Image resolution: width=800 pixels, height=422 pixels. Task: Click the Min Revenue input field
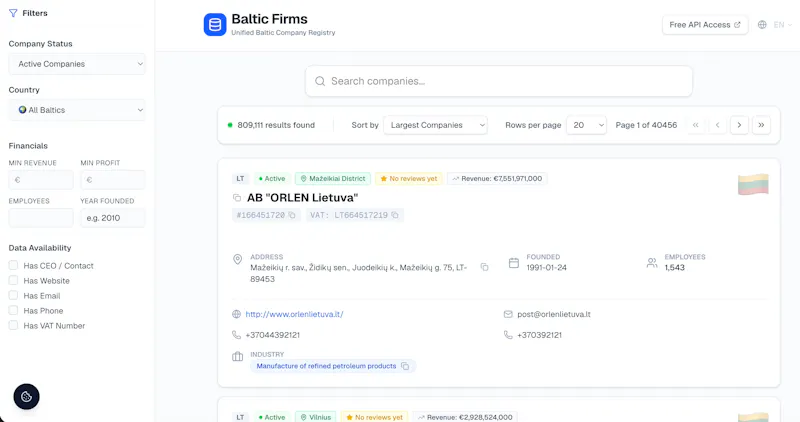click(x=41, y=180)
